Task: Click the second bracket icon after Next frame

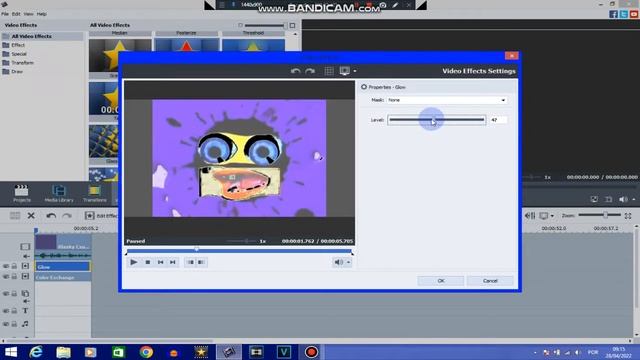Action: click(x=202, y=262)
